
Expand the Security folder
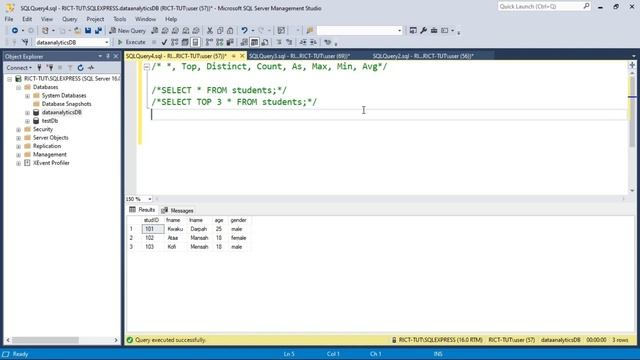[18, 129]
